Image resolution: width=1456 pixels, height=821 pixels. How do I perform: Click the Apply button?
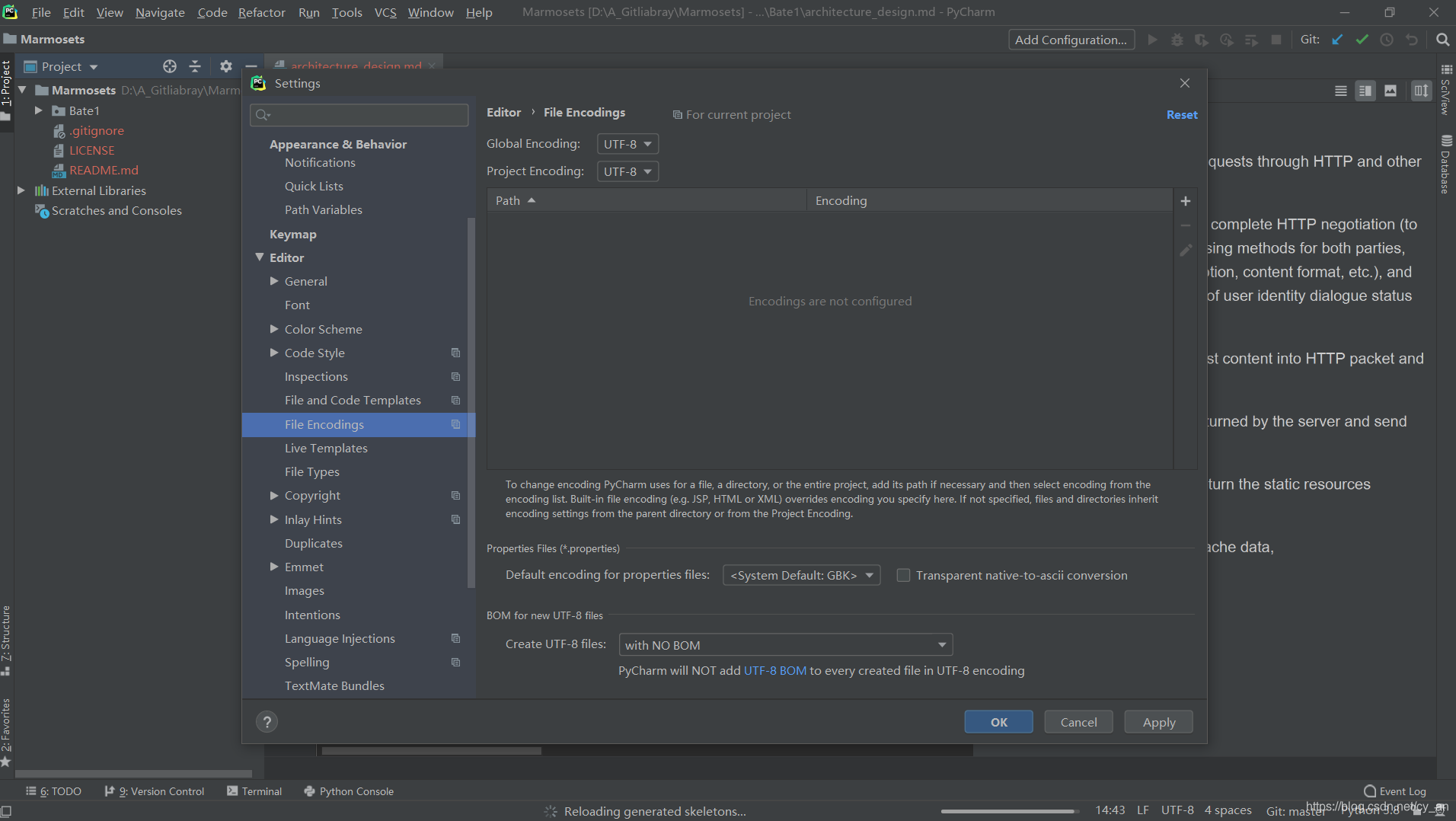(1158, 722)
